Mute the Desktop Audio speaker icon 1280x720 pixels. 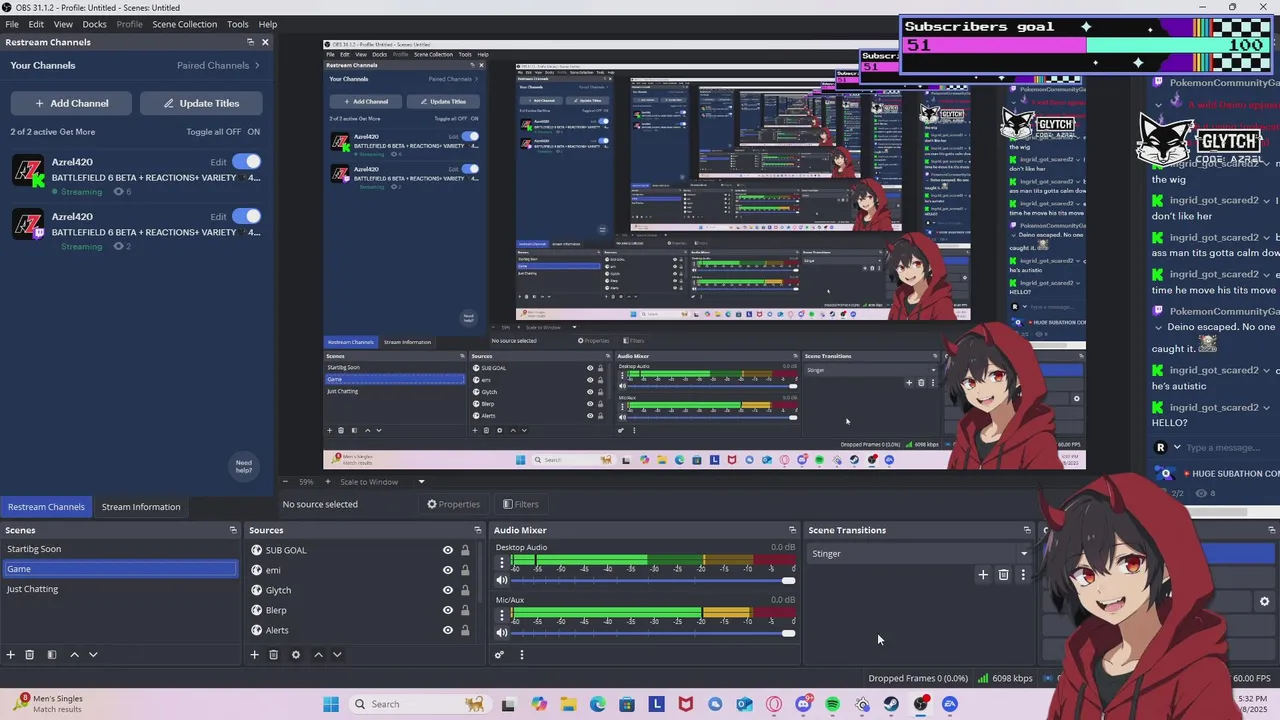(x=502, y=580)
